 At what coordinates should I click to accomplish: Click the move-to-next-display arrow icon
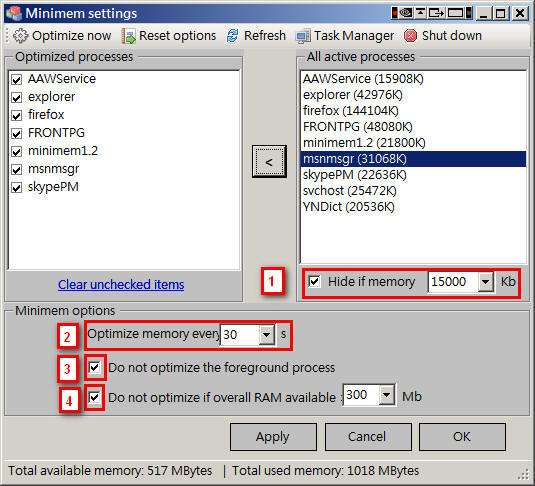click(x=436, y=13)
